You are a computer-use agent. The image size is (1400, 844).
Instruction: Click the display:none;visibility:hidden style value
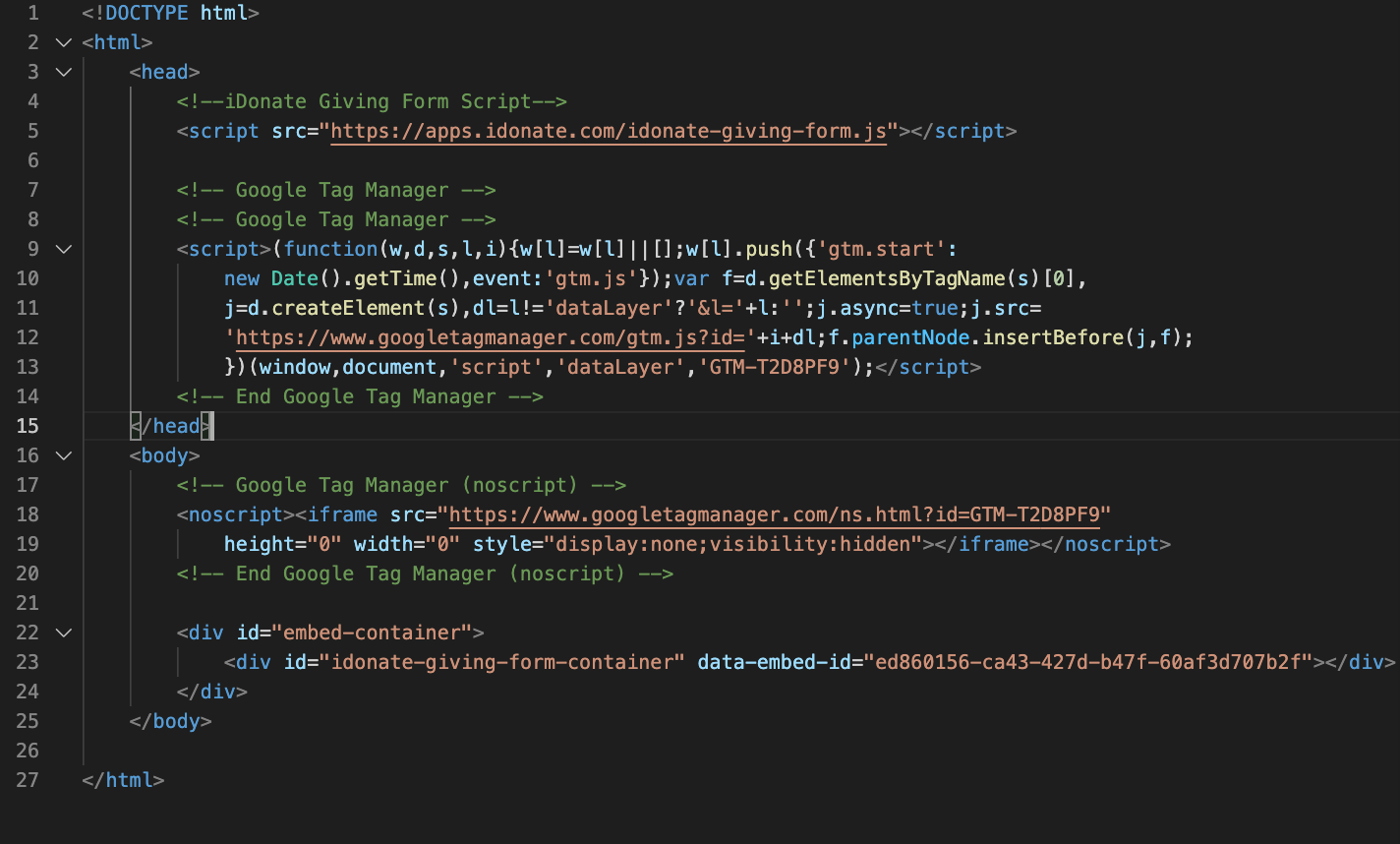coord(733,544)
